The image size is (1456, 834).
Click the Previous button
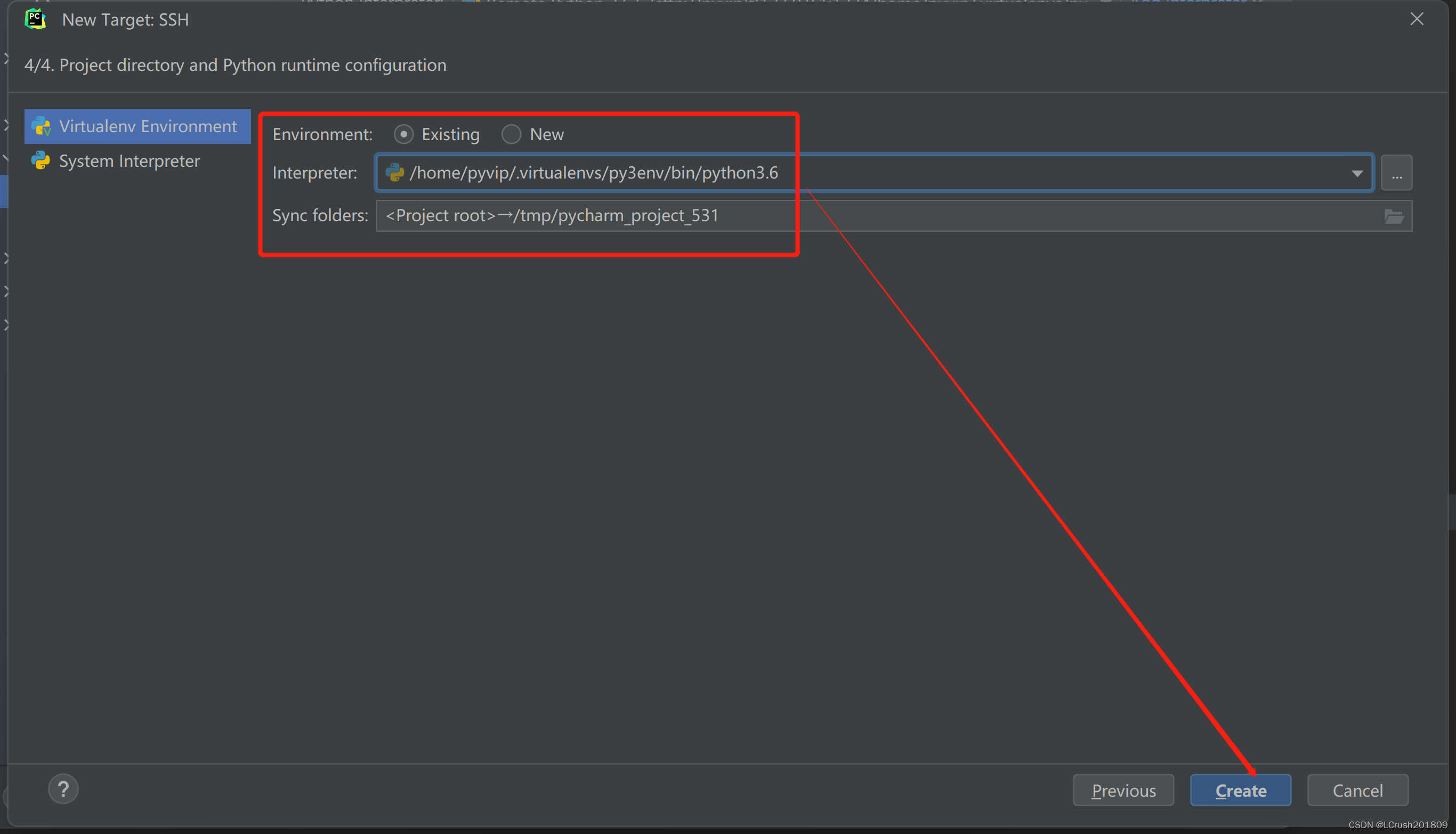click(x=1123, y=790)
